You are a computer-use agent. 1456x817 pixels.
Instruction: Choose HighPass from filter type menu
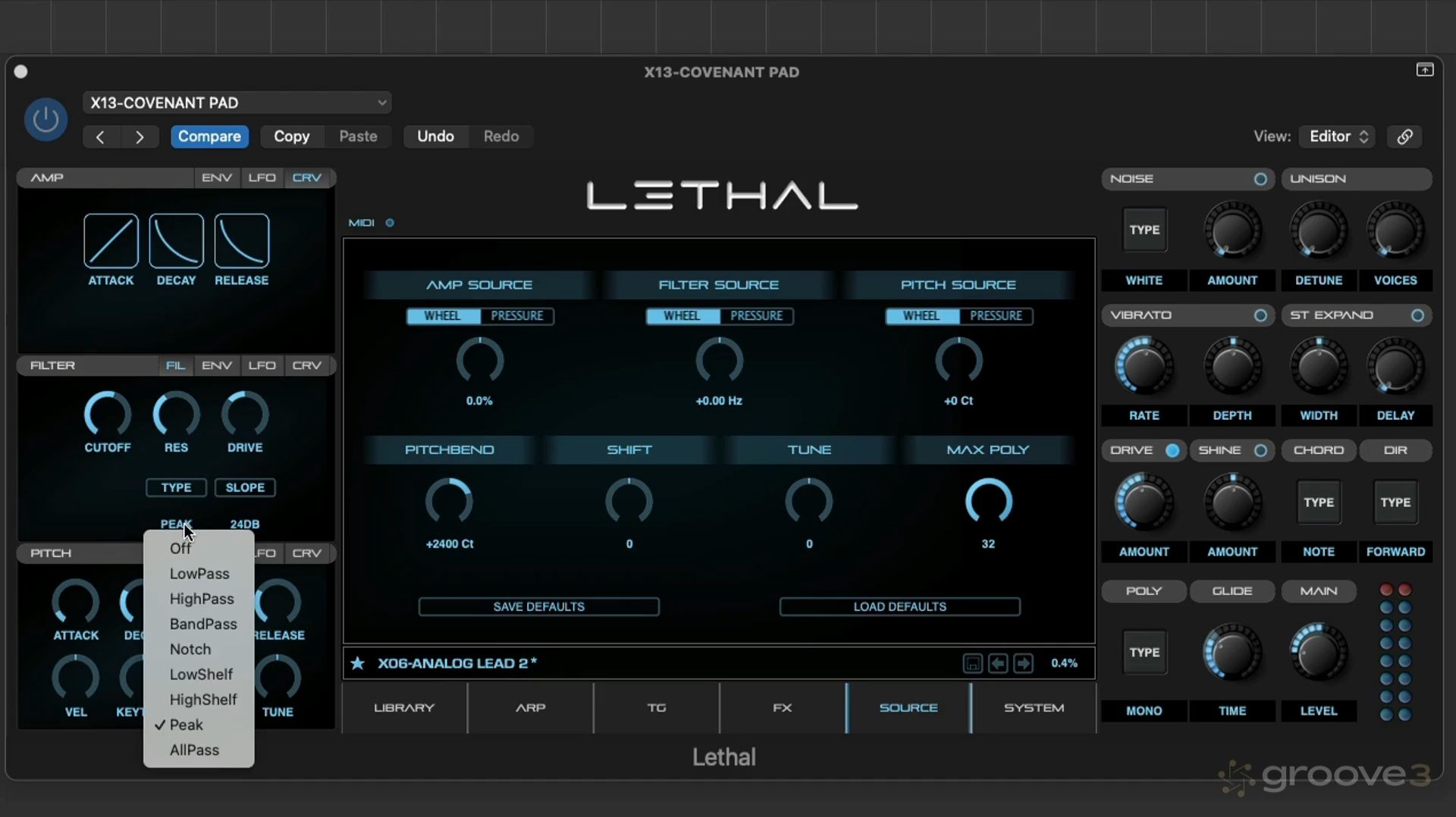pyautogui.click(x=199, y=599)
